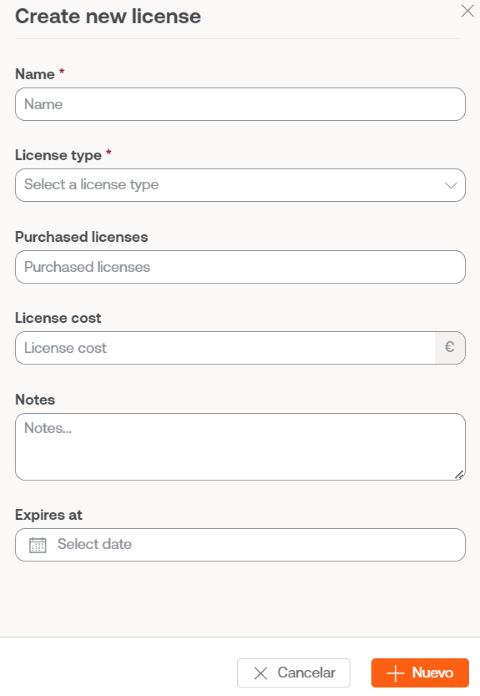Expand the license type chevron arrow

click(x=451, y=185)
